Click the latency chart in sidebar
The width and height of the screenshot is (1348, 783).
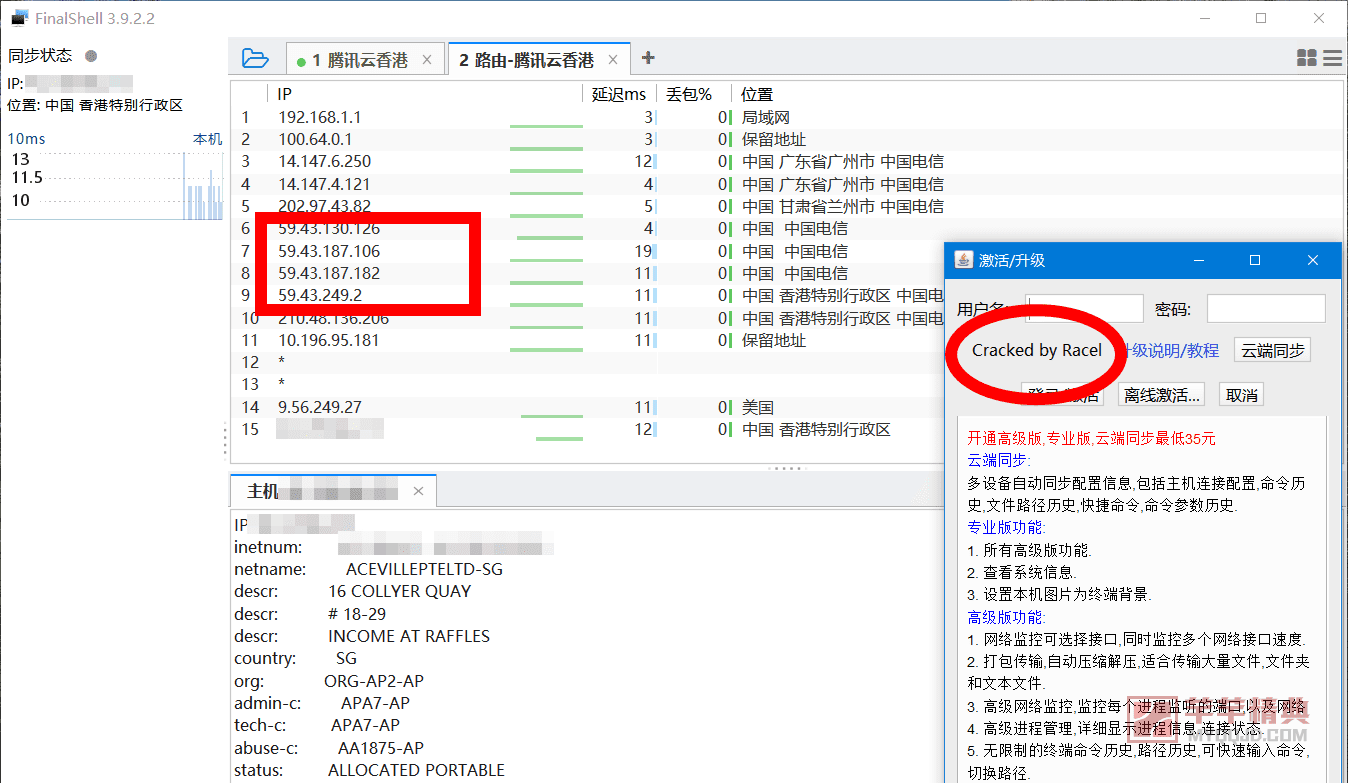pos(115,185)
